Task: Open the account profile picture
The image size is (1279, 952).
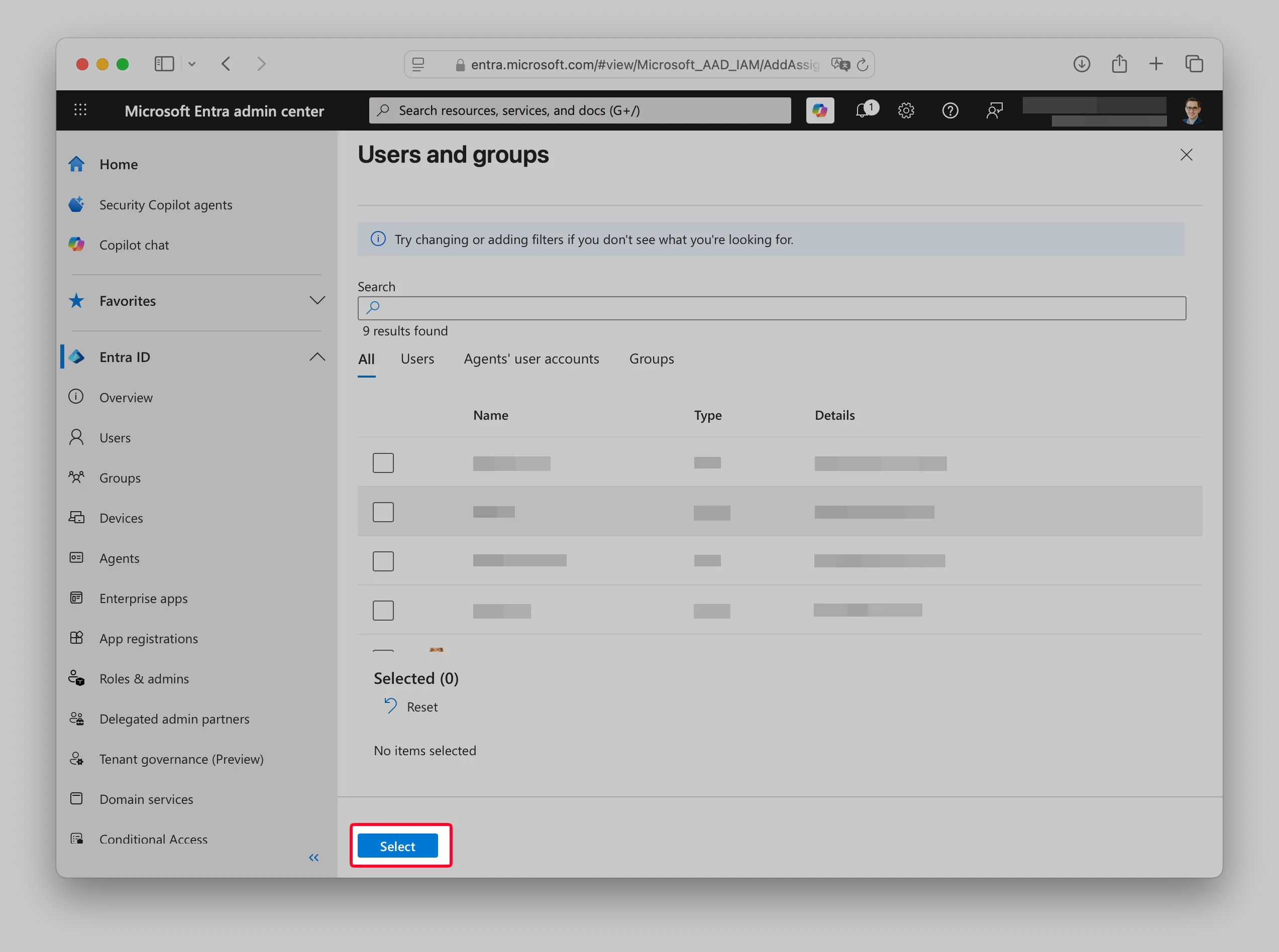Action: [1192, 110]
